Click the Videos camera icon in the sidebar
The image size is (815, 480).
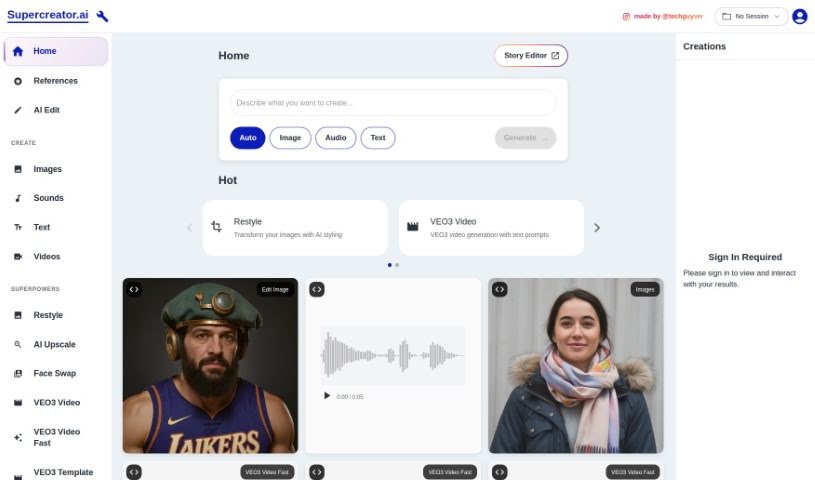coord(18,256)
